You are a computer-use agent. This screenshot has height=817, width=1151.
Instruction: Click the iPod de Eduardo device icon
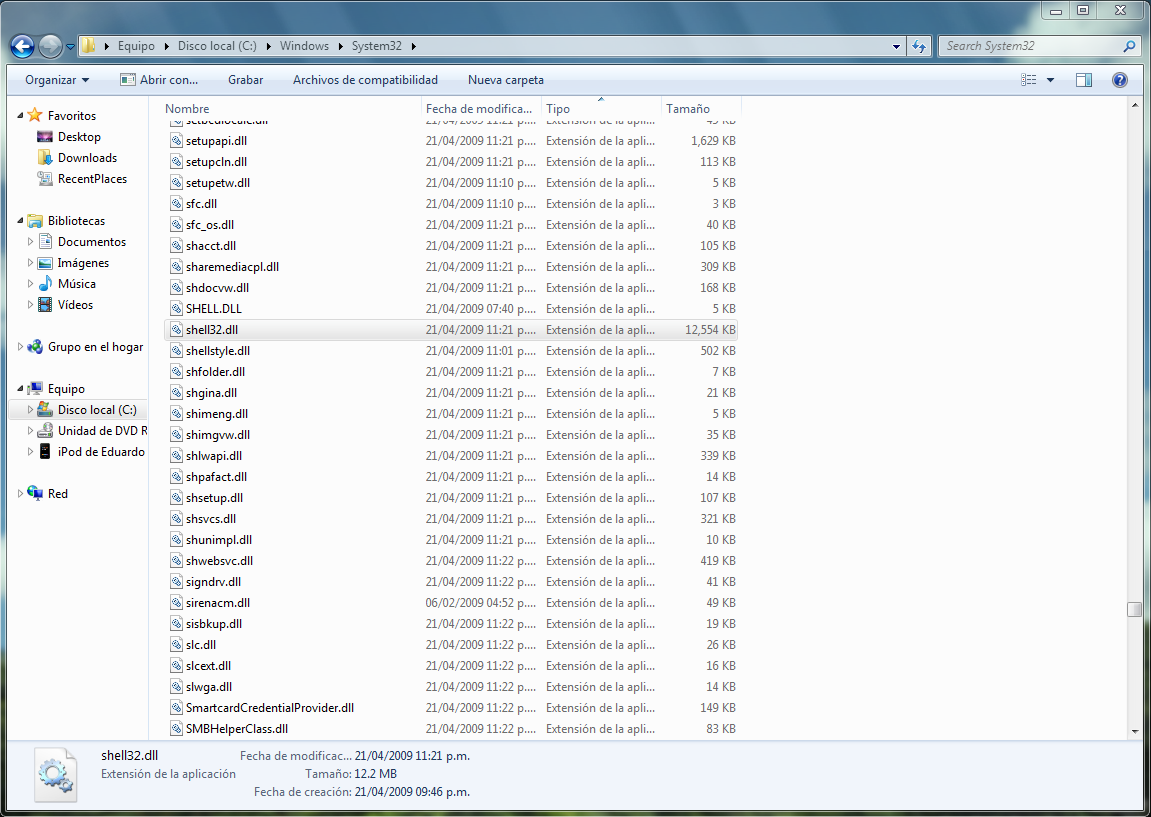pyautogui.click(x=45, y=451)
